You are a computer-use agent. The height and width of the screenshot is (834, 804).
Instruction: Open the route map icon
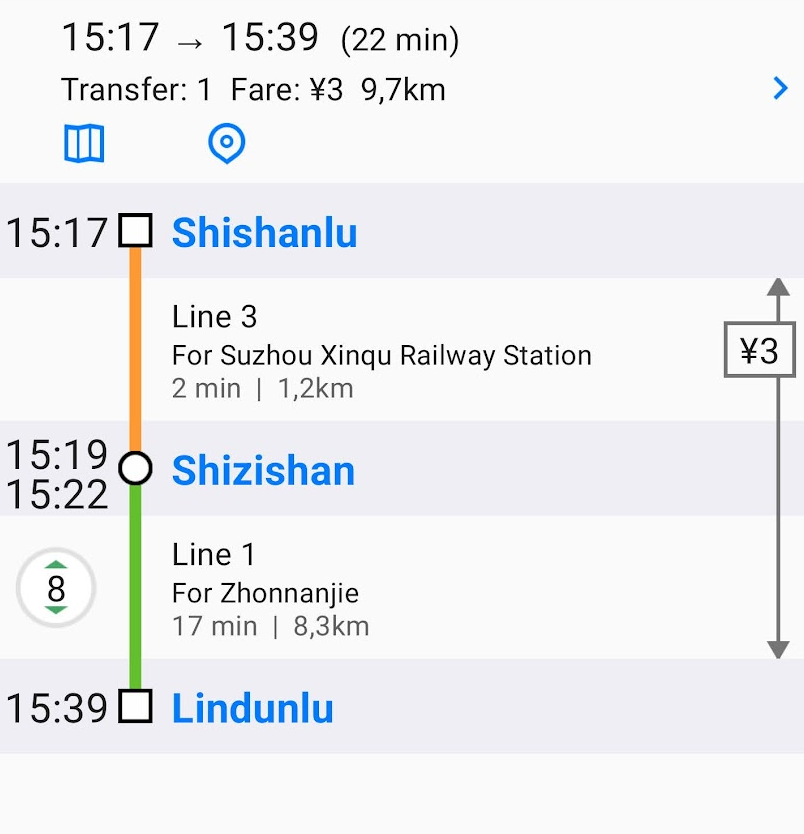click(84, 143)
